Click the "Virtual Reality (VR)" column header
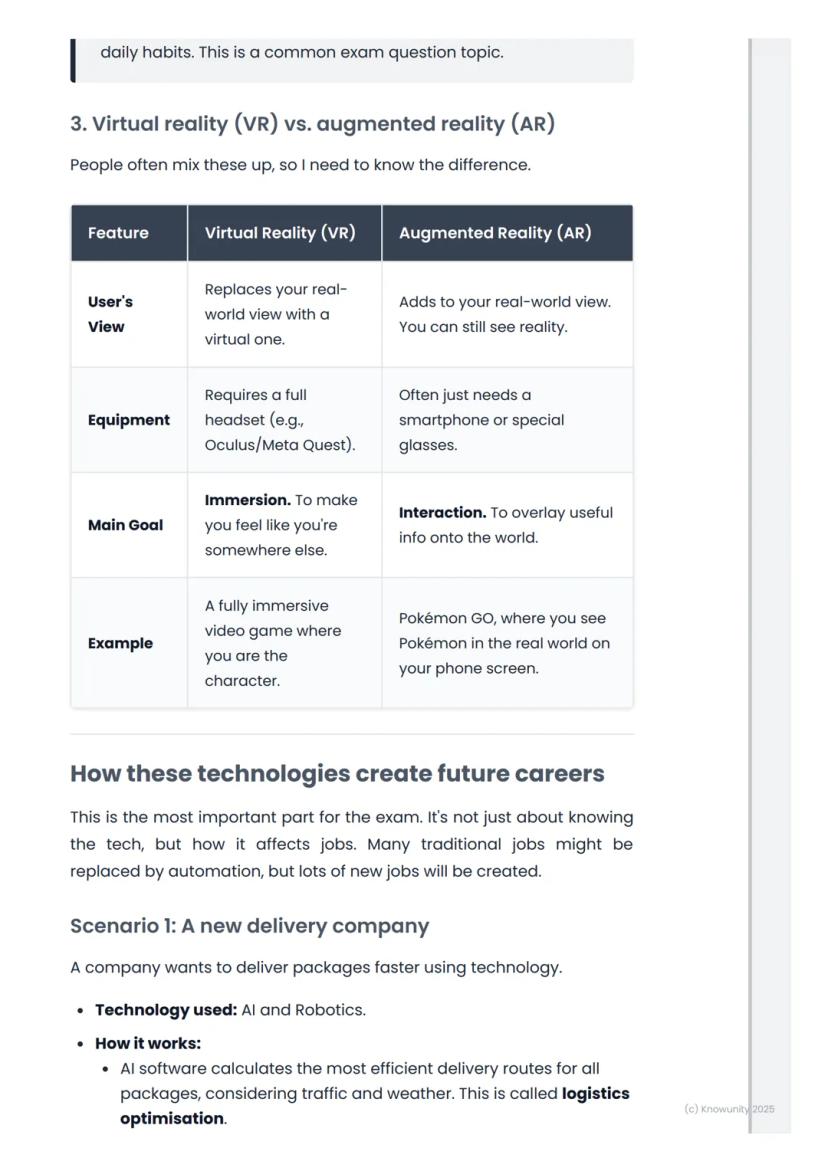Screen dimensions: 828x1171 pyautogui.click(x=280, y=233)
